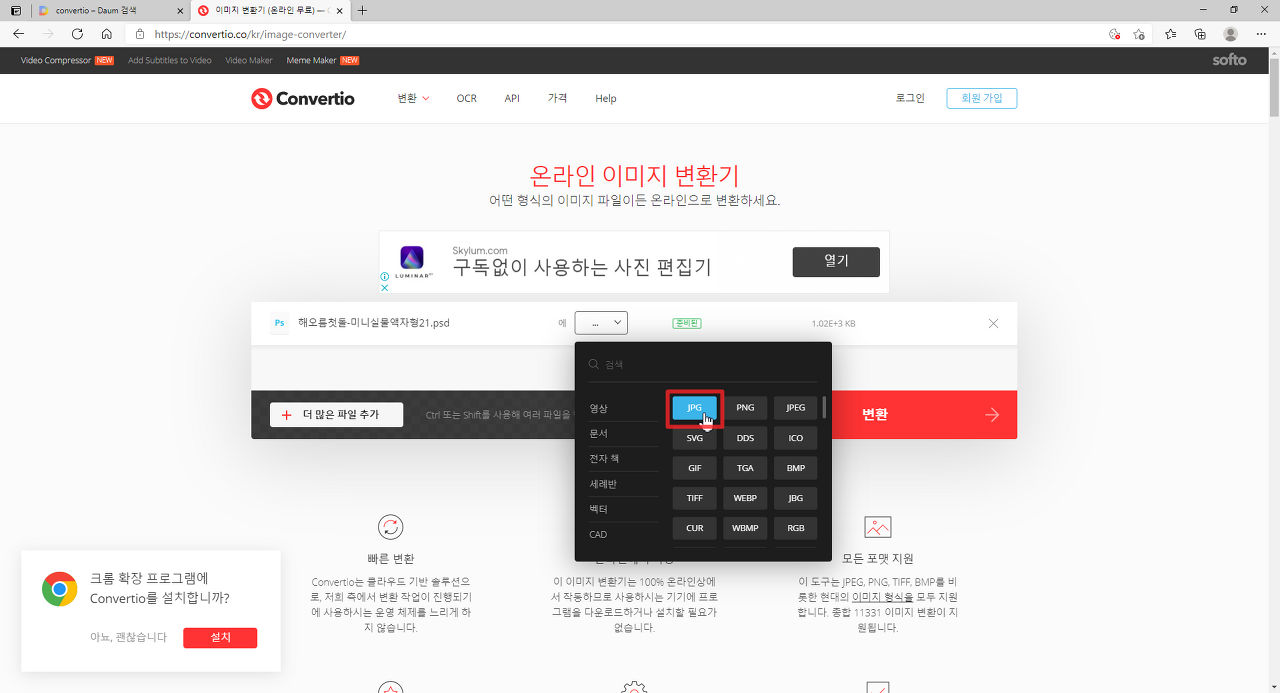Choose TIFF format

694,498
